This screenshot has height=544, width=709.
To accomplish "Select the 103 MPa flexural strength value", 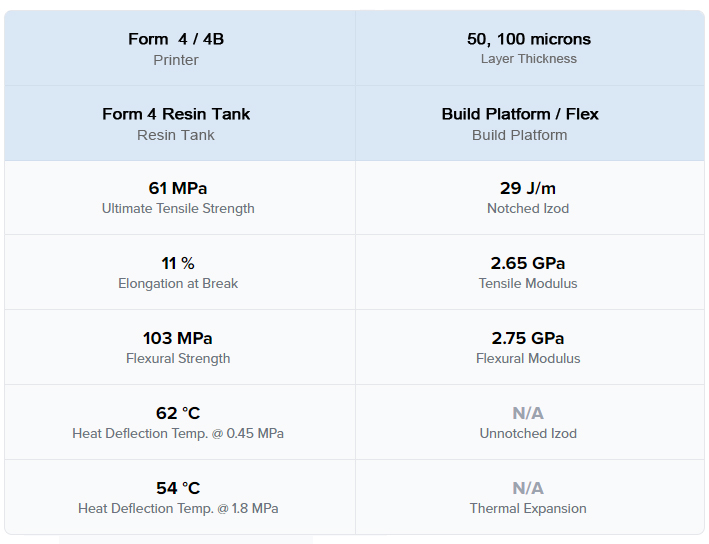I will 178,338.
